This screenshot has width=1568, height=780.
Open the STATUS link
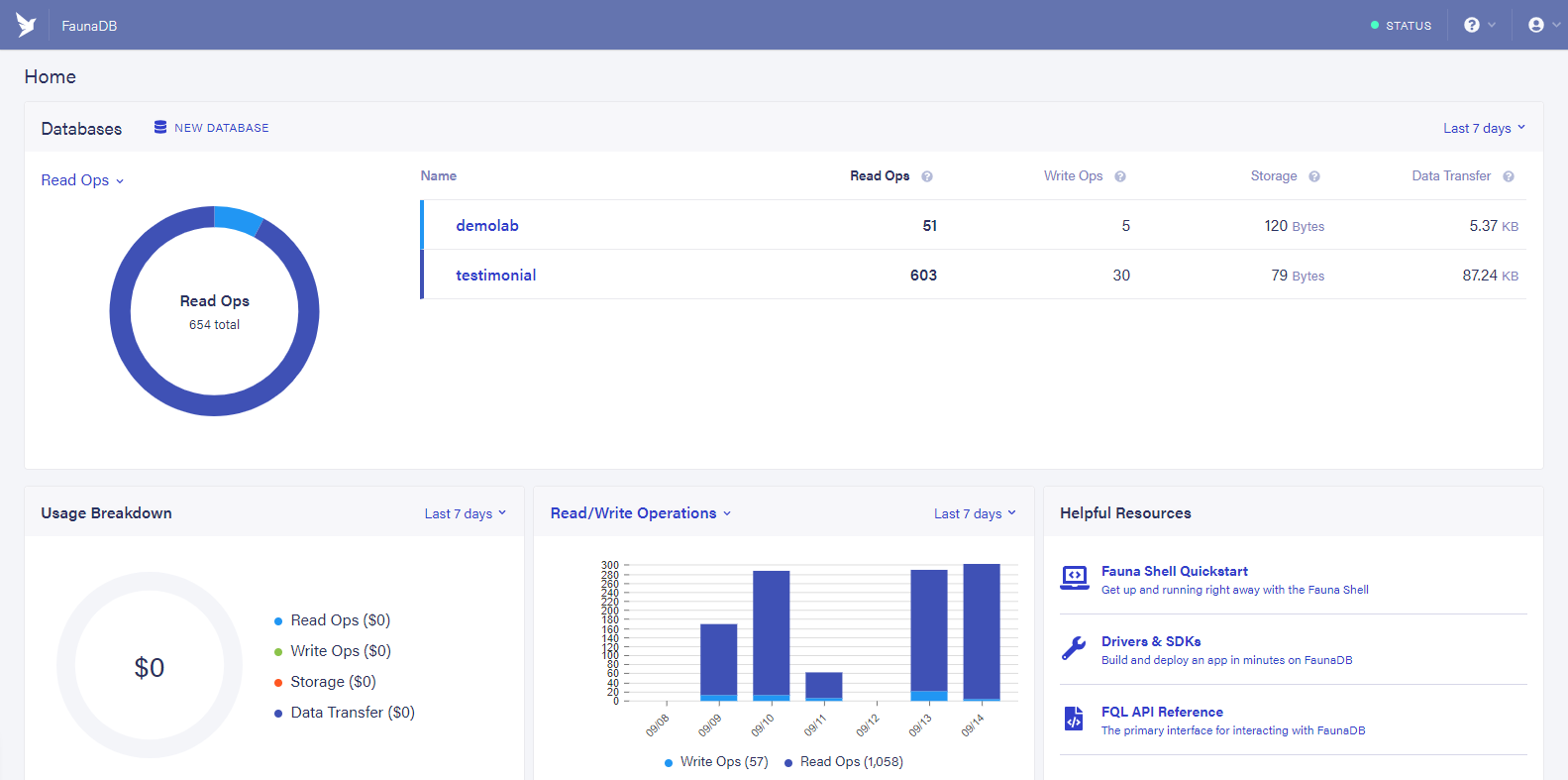point(1402,26)
